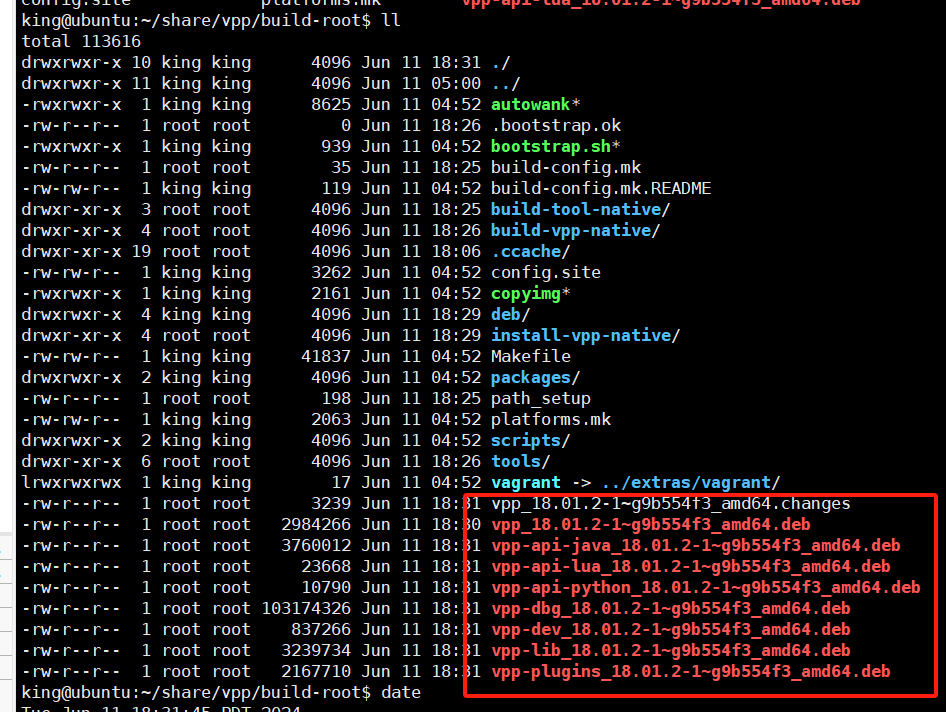This screenshot has height=712, width=946.
Task: Select the copyimg executable name
Action: [x=525, y=294]
